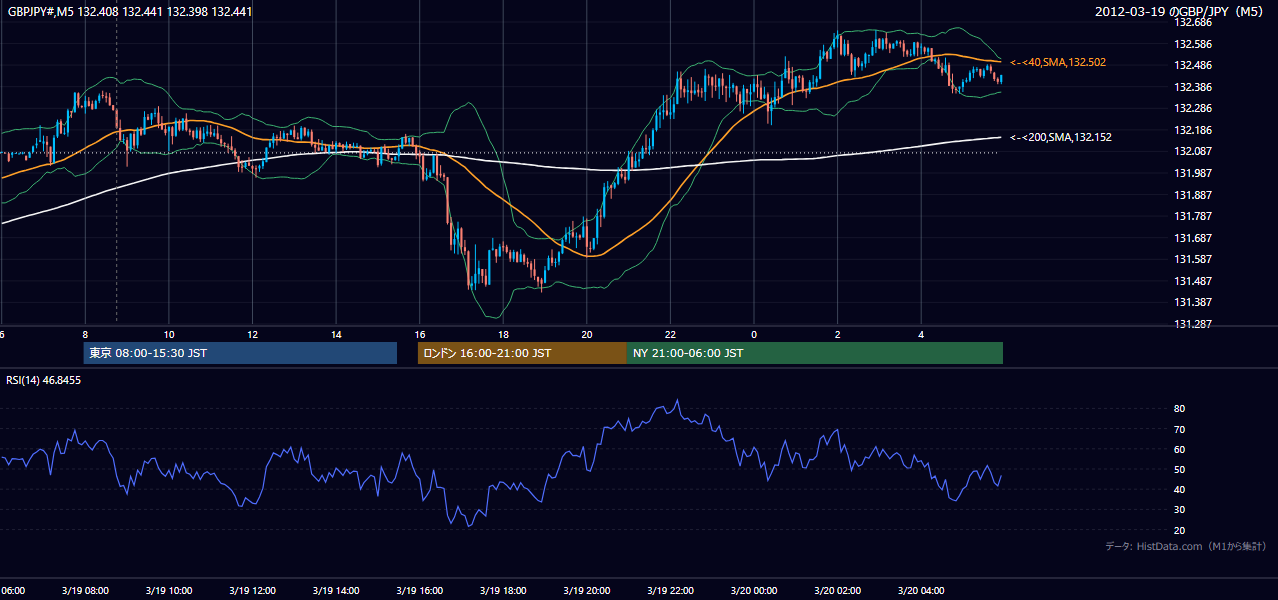Click the RSI 60 level label
This screenshot has height=600, width=1278.
(1179, 449)
